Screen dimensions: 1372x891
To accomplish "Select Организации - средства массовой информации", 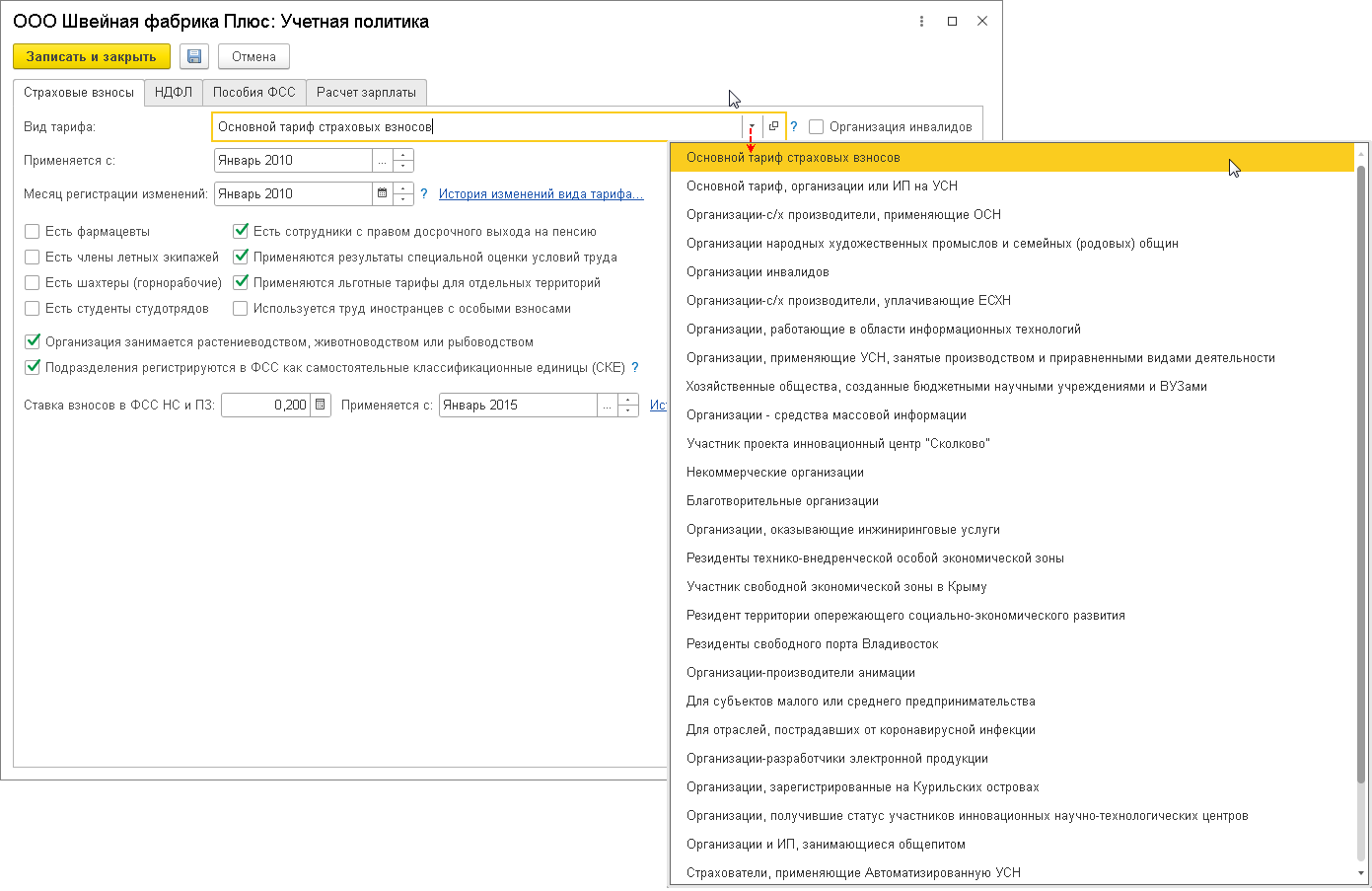I will 1012,414.
